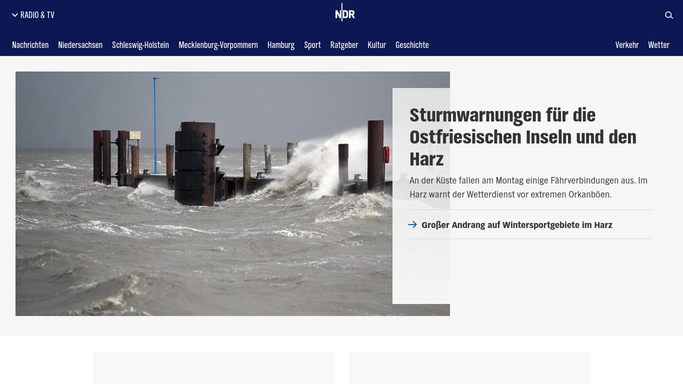Click the stormy pier photo

point(204,194)
